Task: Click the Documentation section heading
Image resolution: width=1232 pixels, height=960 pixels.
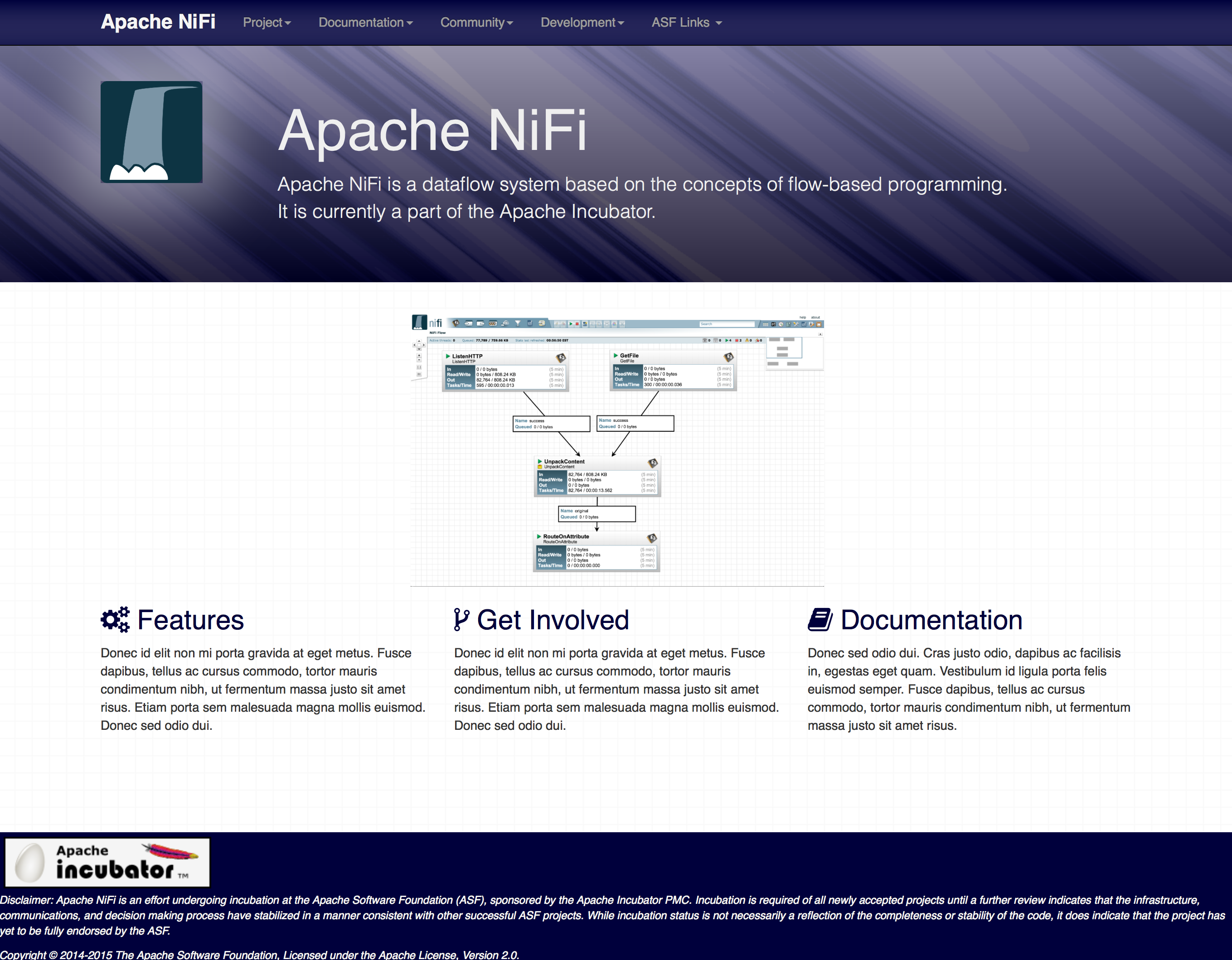Action: click(x=931, y=619)
